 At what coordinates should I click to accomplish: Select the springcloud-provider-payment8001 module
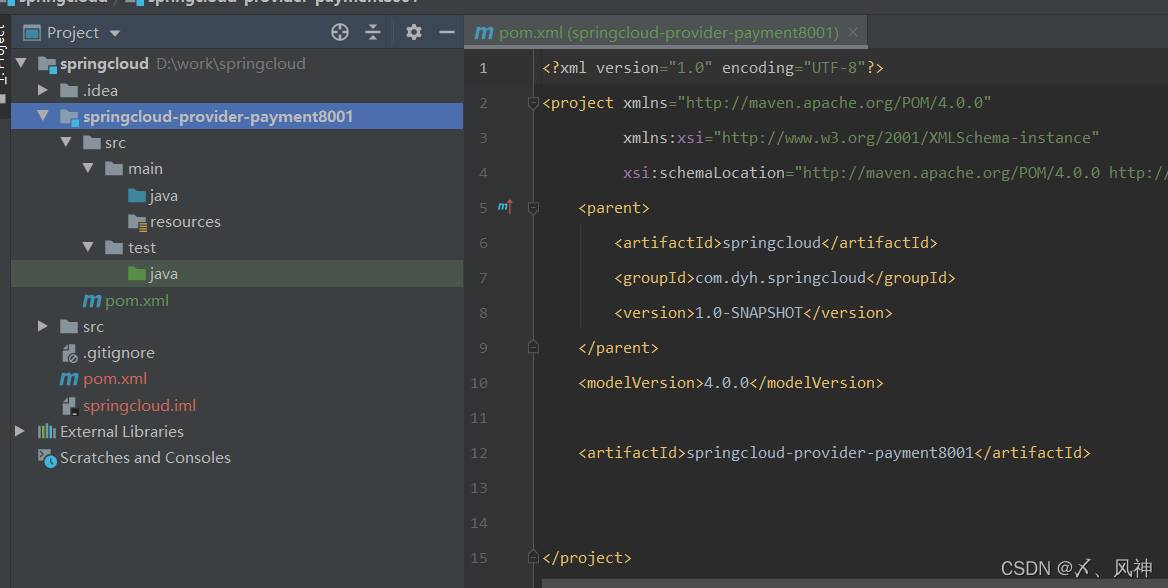point(237,116)
